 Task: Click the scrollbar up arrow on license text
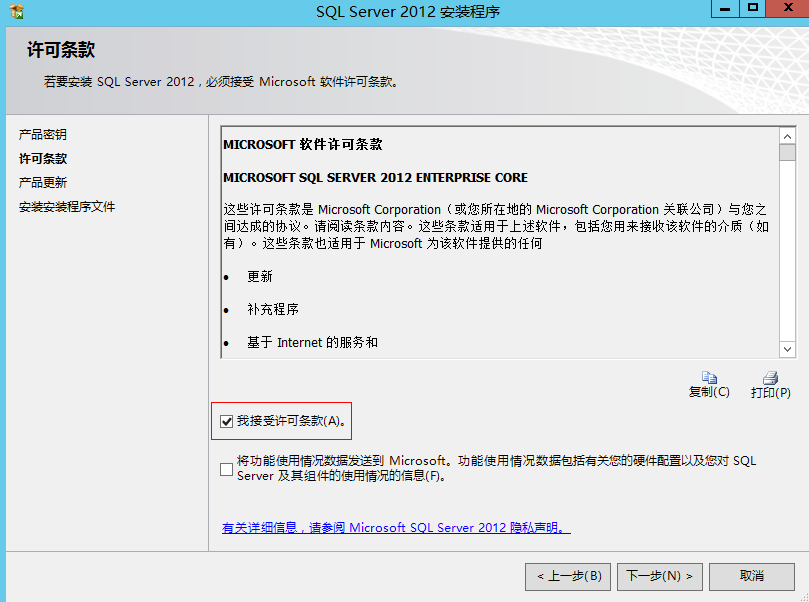(x=787, y=138)
